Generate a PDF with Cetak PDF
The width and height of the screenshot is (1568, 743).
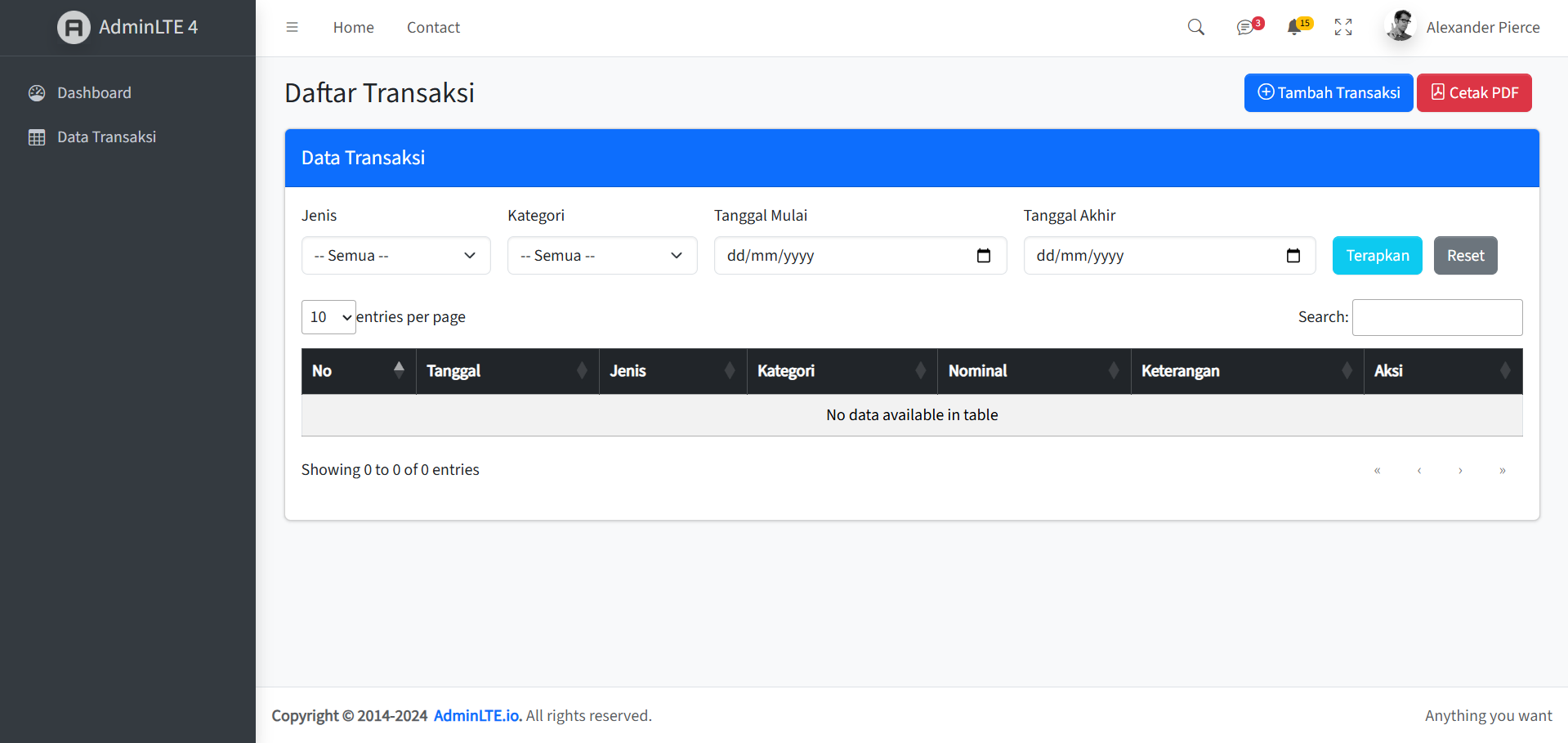(1474, 92)
